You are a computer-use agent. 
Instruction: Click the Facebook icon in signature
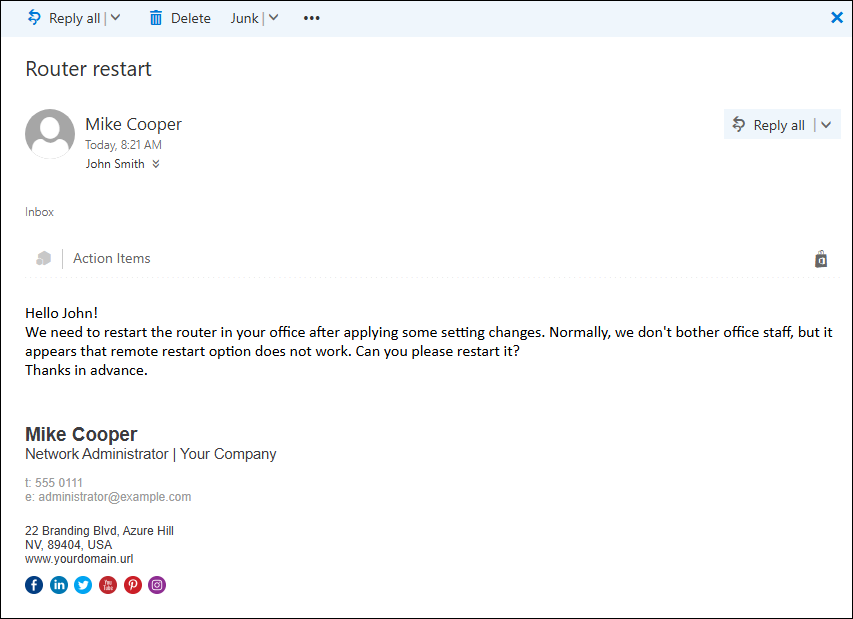[34, 585]
